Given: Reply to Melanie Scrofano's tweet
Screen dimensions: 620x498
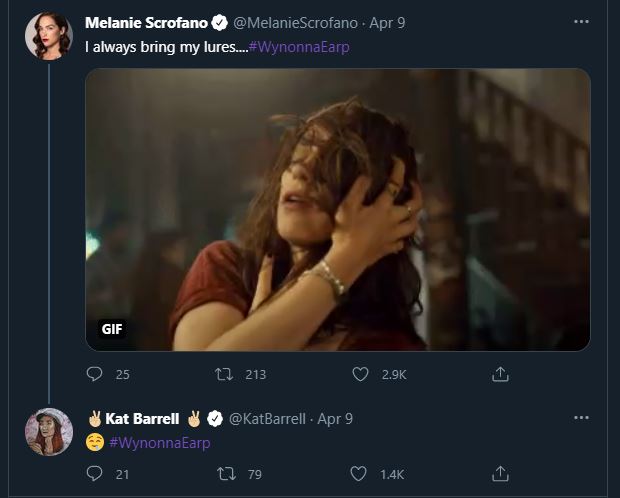Looking at the screenshot, I should pos(95,374).
